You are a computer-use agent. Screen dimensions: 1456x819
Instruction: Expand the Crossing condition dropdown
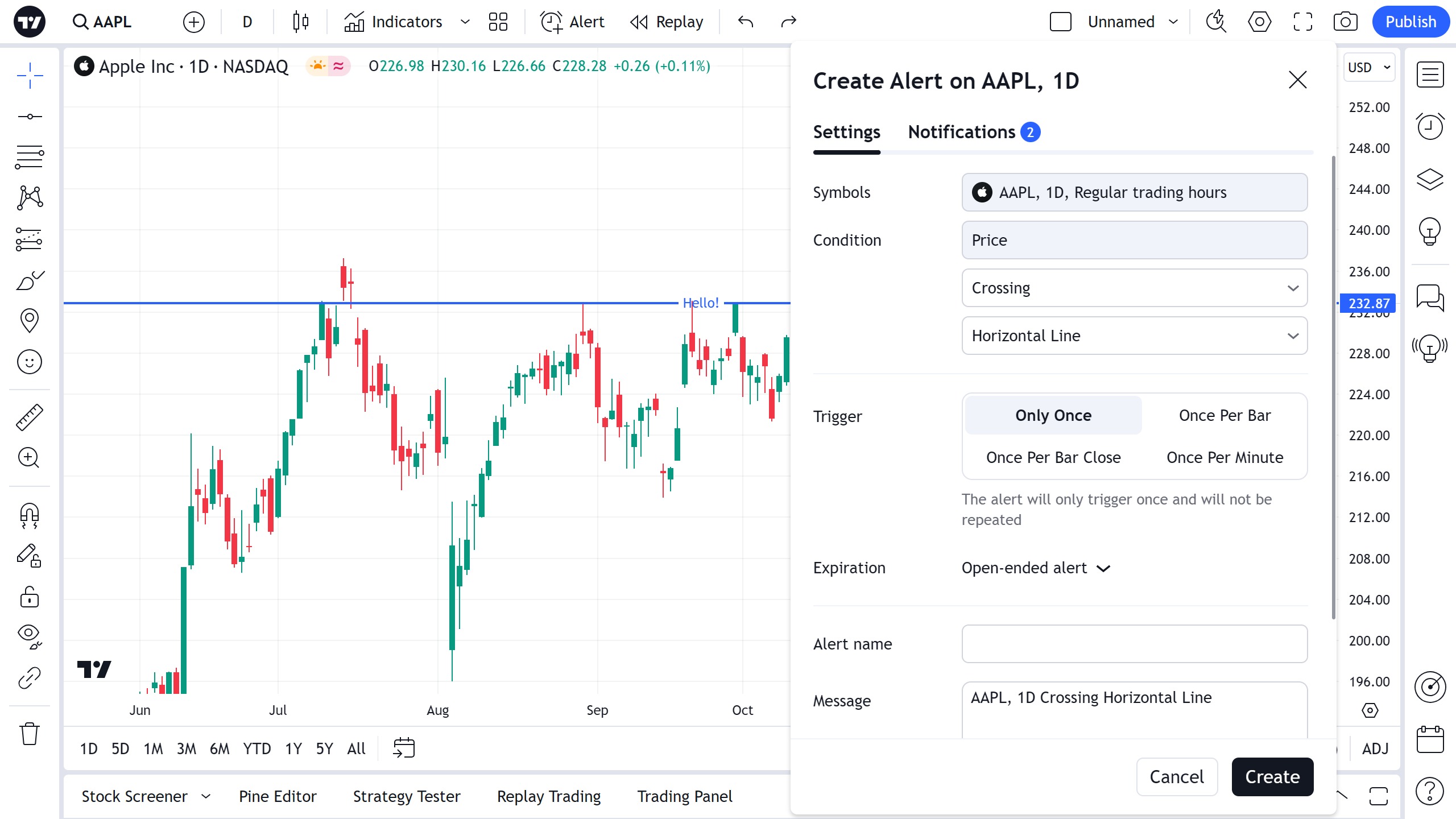coord(1134,288)
